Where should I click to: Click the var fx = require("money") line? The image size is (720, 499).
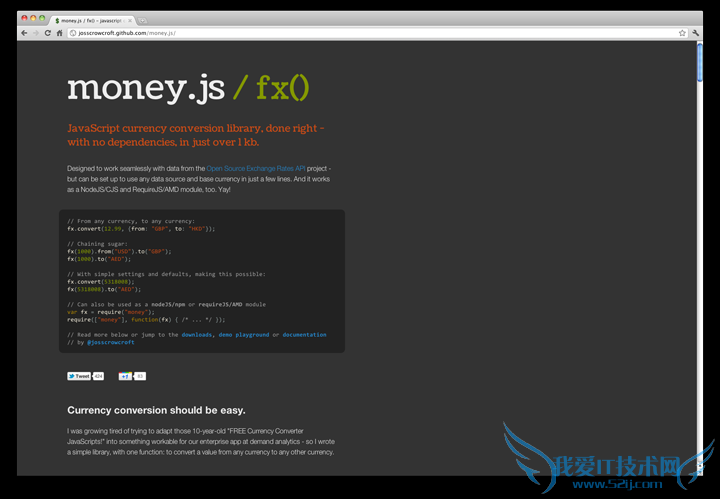point(111,312)
